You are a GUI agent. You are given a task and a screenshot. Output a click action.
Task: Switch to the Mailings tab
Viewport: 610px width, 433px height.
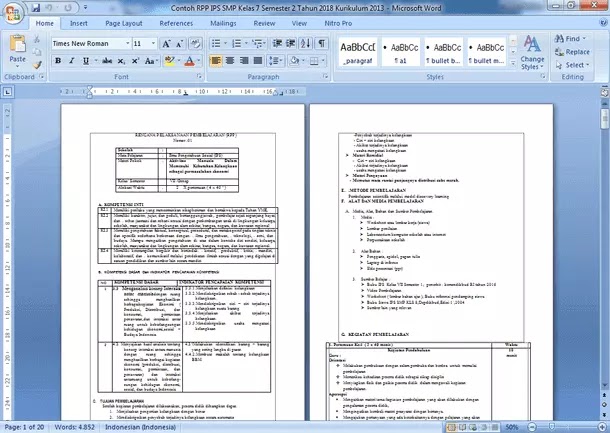coord(223,23)
